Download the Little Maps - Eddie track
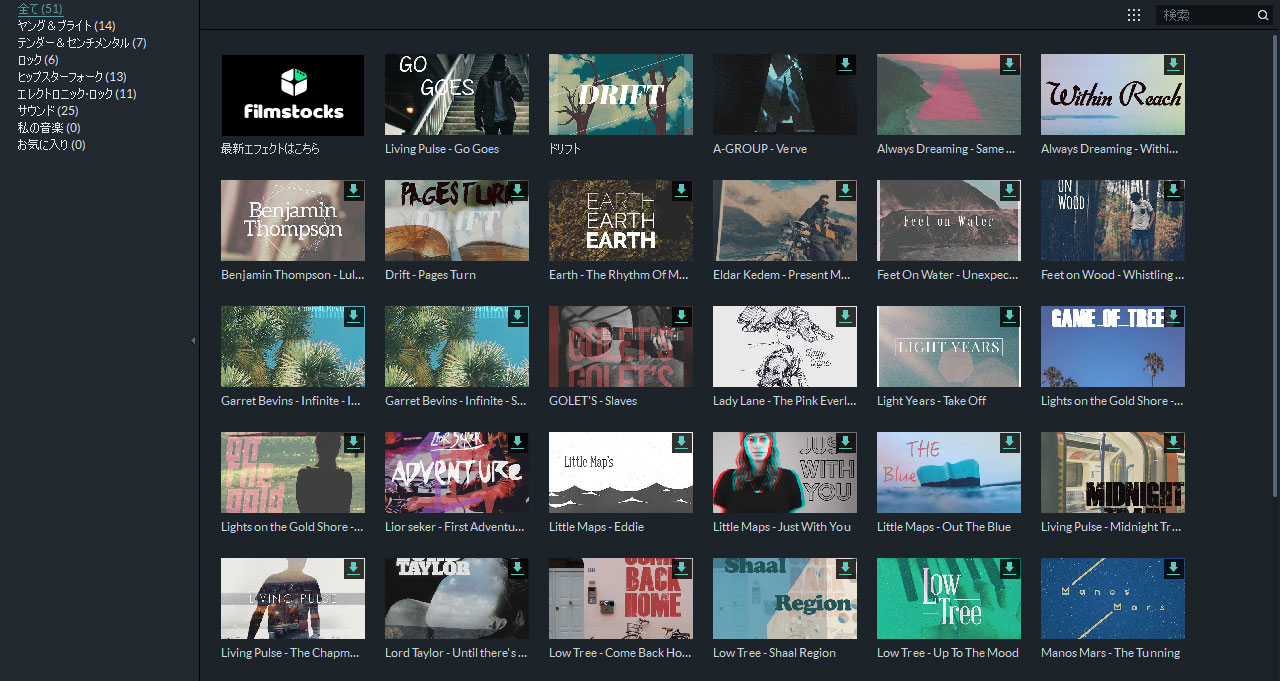 (682, 442)
